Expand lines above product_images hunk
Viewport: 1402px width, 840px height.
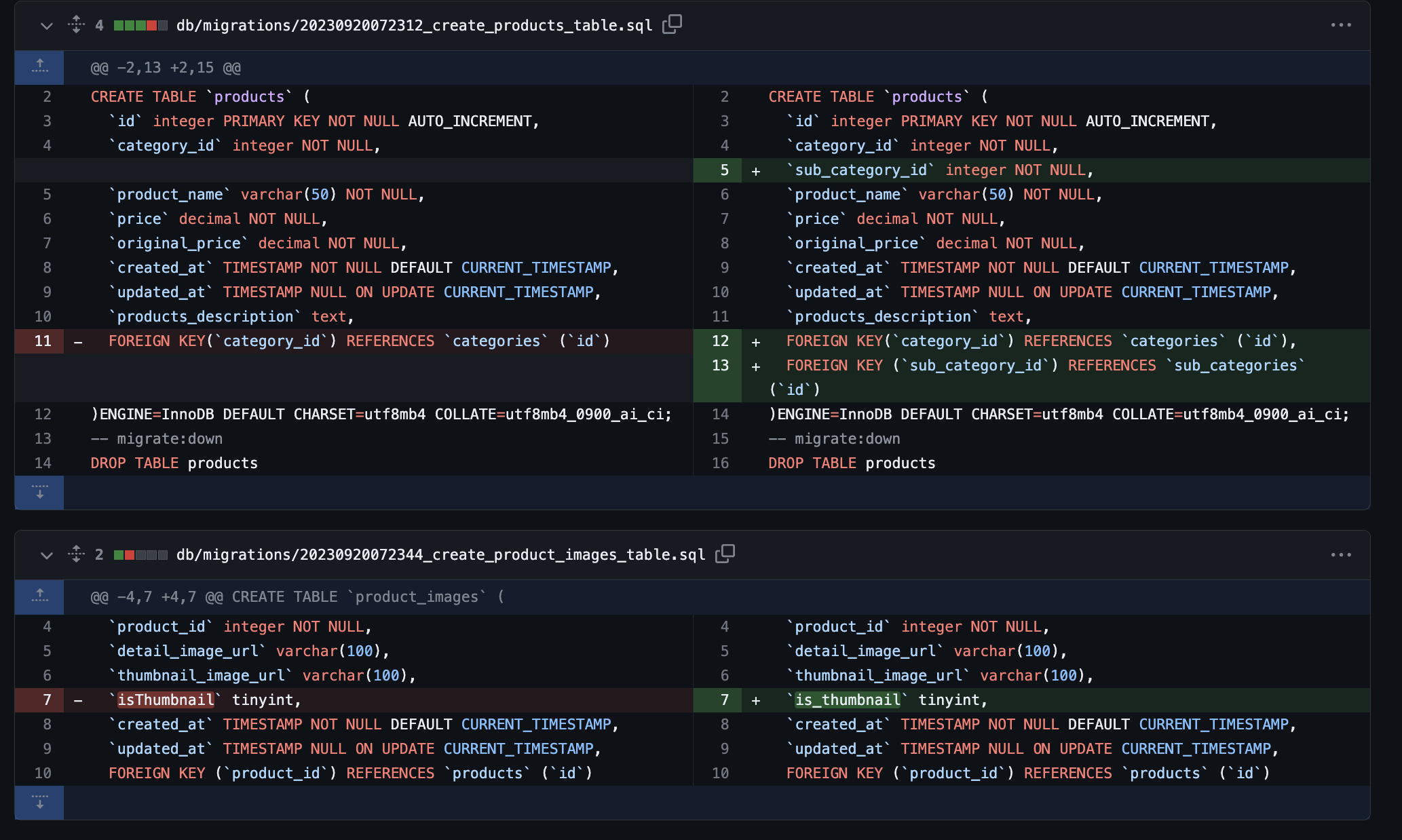point(39,596)
